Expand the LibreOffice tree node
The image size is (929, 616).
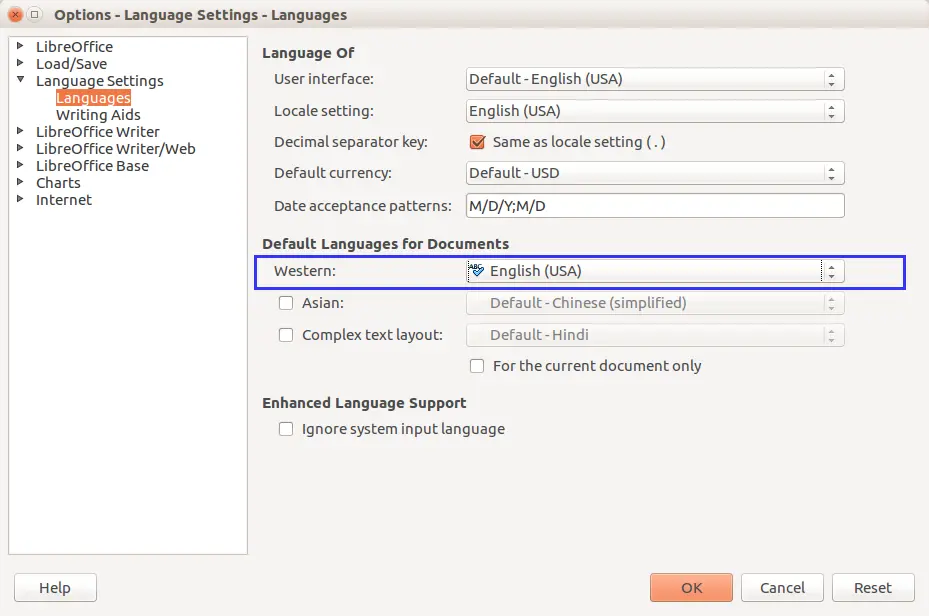pyautogui.click(x=20, y=46)
